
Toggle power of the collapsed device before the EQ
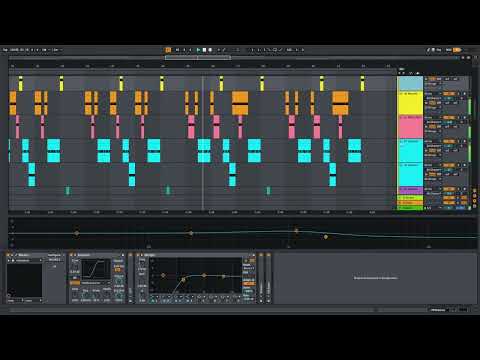(x=130, y=255)
